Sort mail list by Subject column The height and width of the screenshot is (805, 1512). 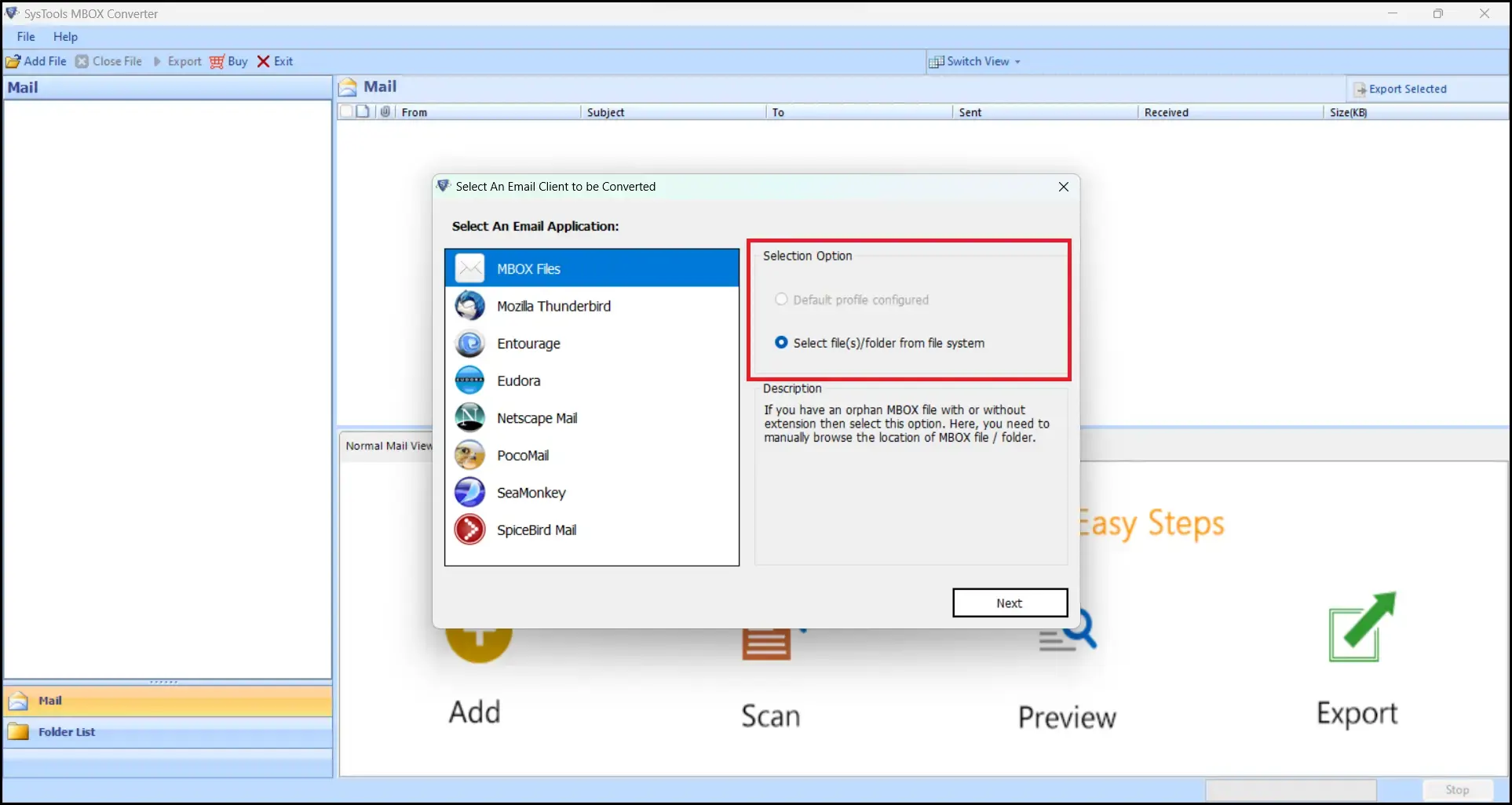pyautogui.click(x=674, y=112)
